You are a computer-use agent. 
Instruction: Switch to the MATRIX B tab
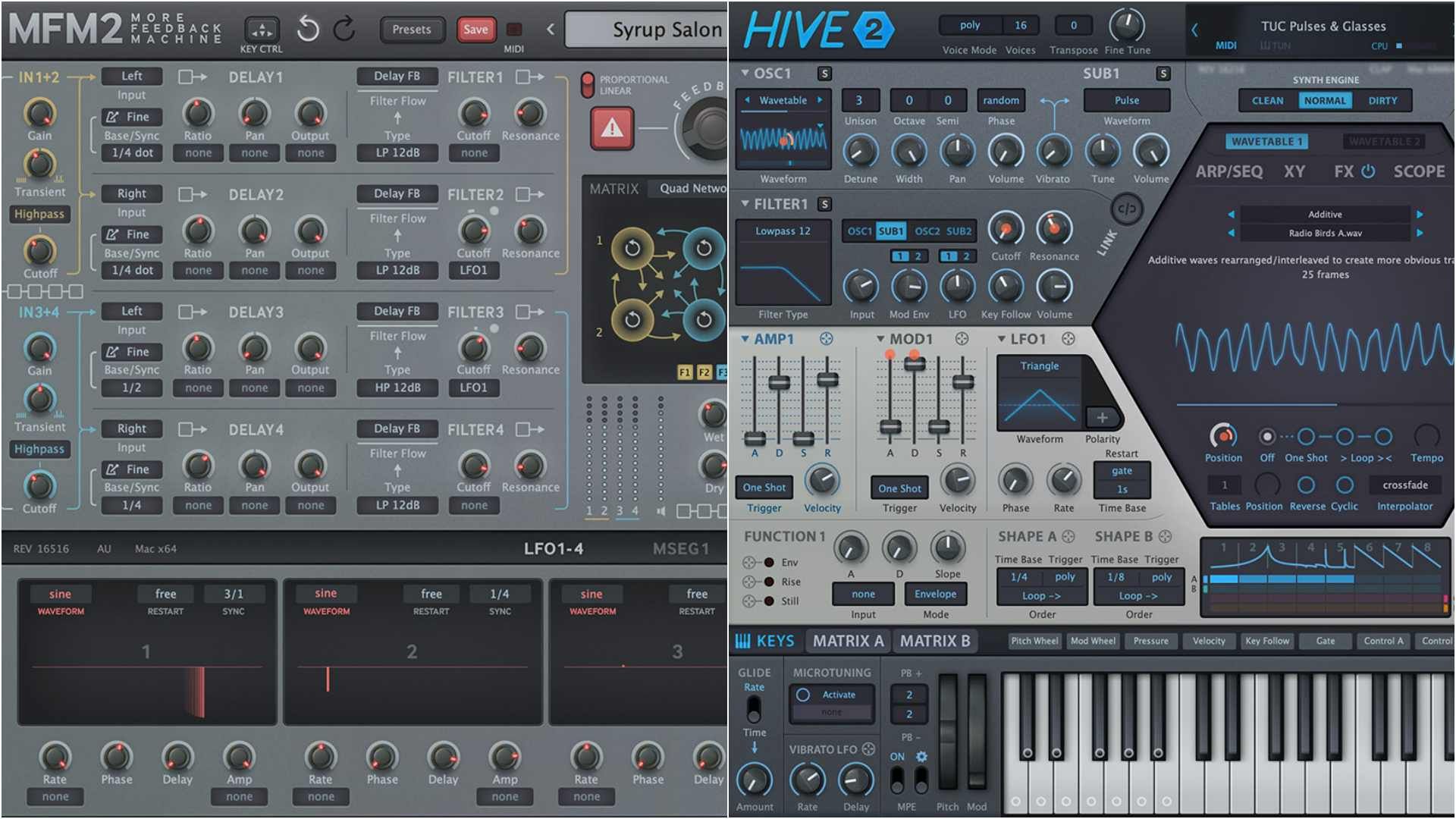pyautogui.click(x=934, y=641)
